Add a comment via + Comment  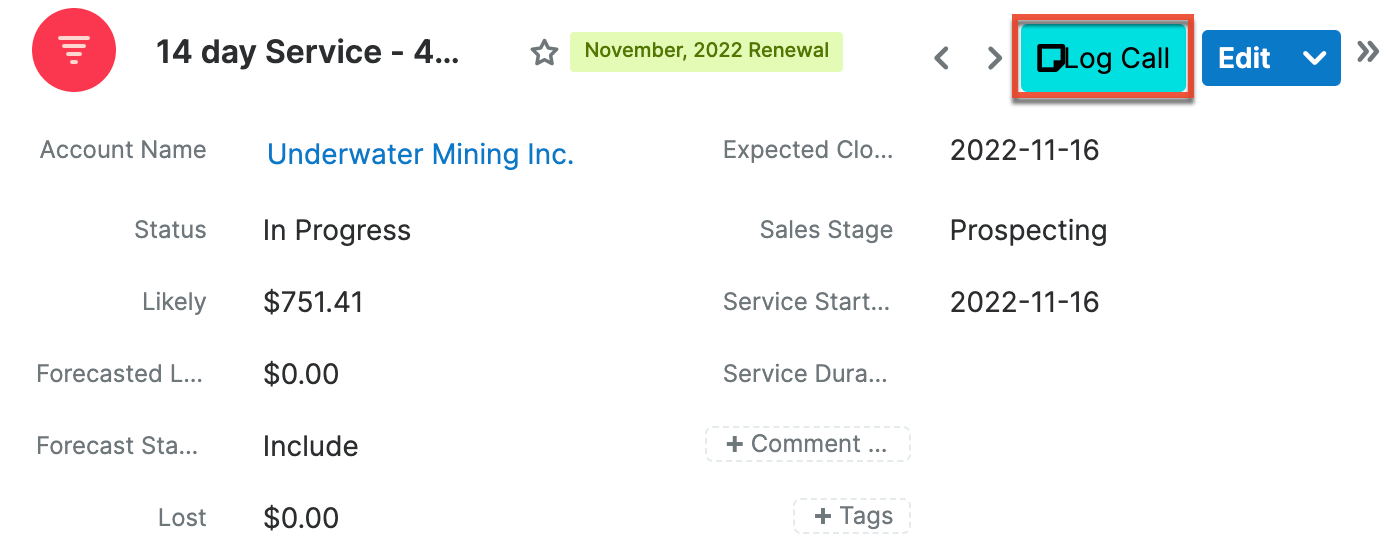(x=808, y=444)
